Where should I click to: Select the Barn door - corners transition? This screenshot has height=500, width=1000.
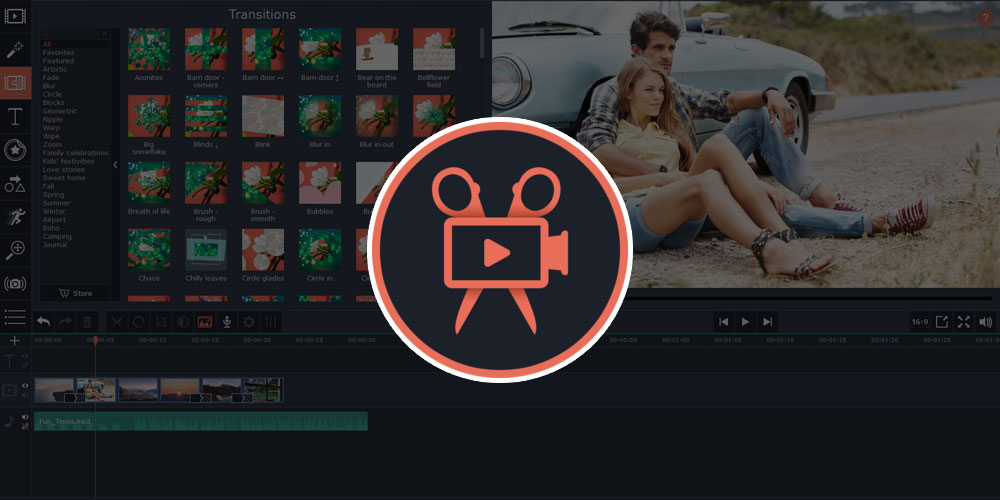click(206, 49)
